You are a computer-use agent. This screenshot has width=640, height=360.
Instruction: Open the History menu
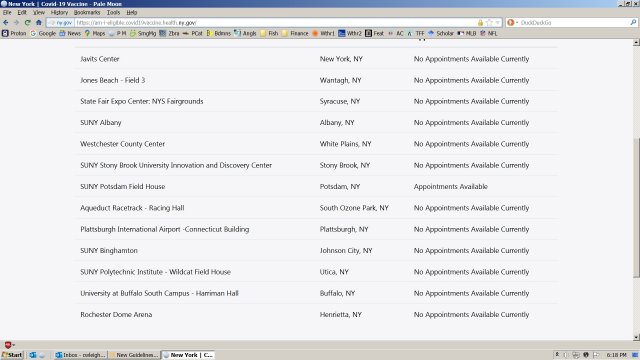click(59, 13)
